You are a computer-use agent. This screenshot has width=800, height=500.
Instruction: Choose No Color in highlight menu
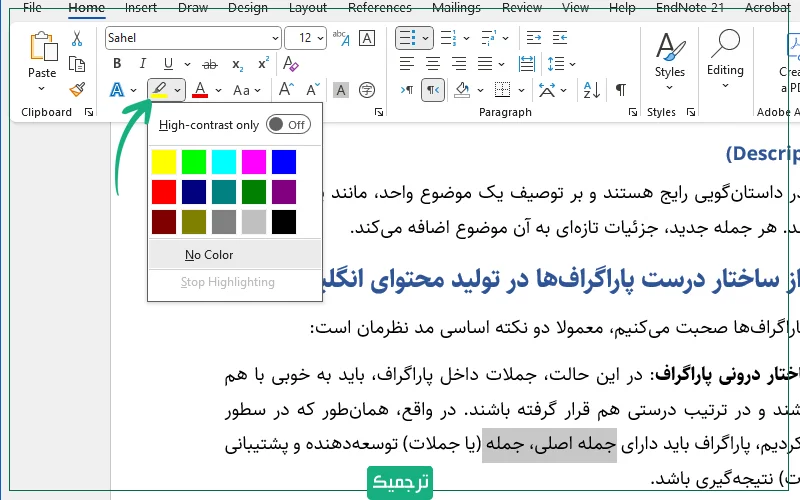pyautogui.click(x=209, y=255)
